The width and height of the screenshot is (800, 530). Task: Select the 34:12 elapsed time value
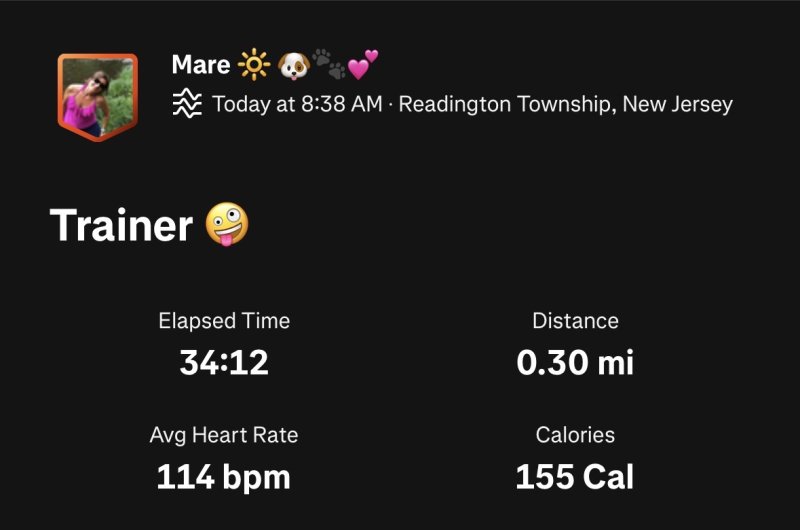(x=224, y=362)
